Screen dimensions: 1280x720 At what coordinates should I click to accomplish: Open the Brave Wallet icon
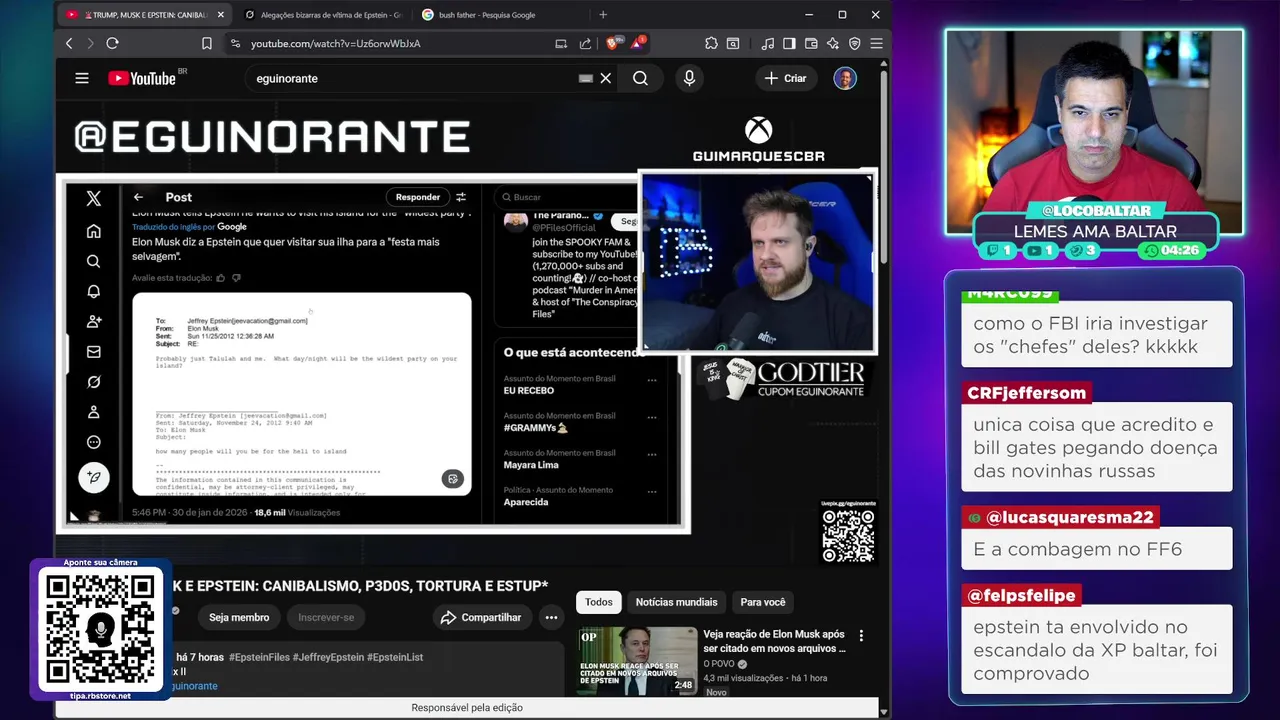coord(811,43)
